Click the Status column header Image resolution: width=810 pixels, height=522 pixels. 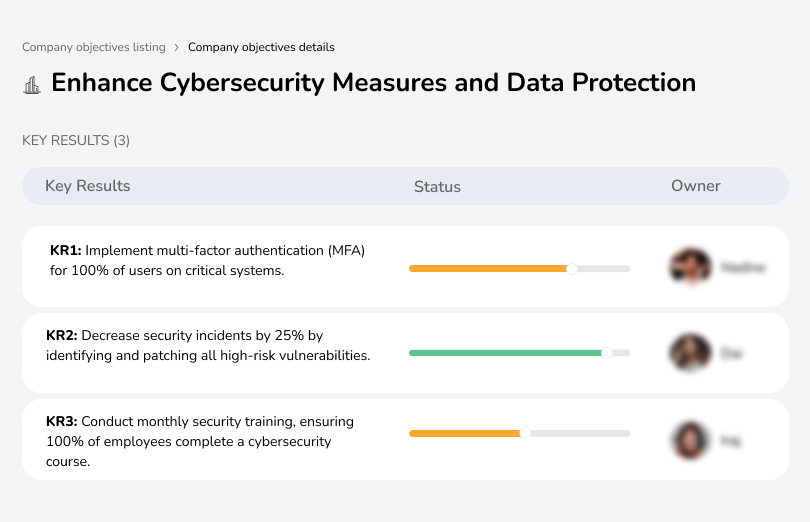pyautogui.click(x=437, y=187)
